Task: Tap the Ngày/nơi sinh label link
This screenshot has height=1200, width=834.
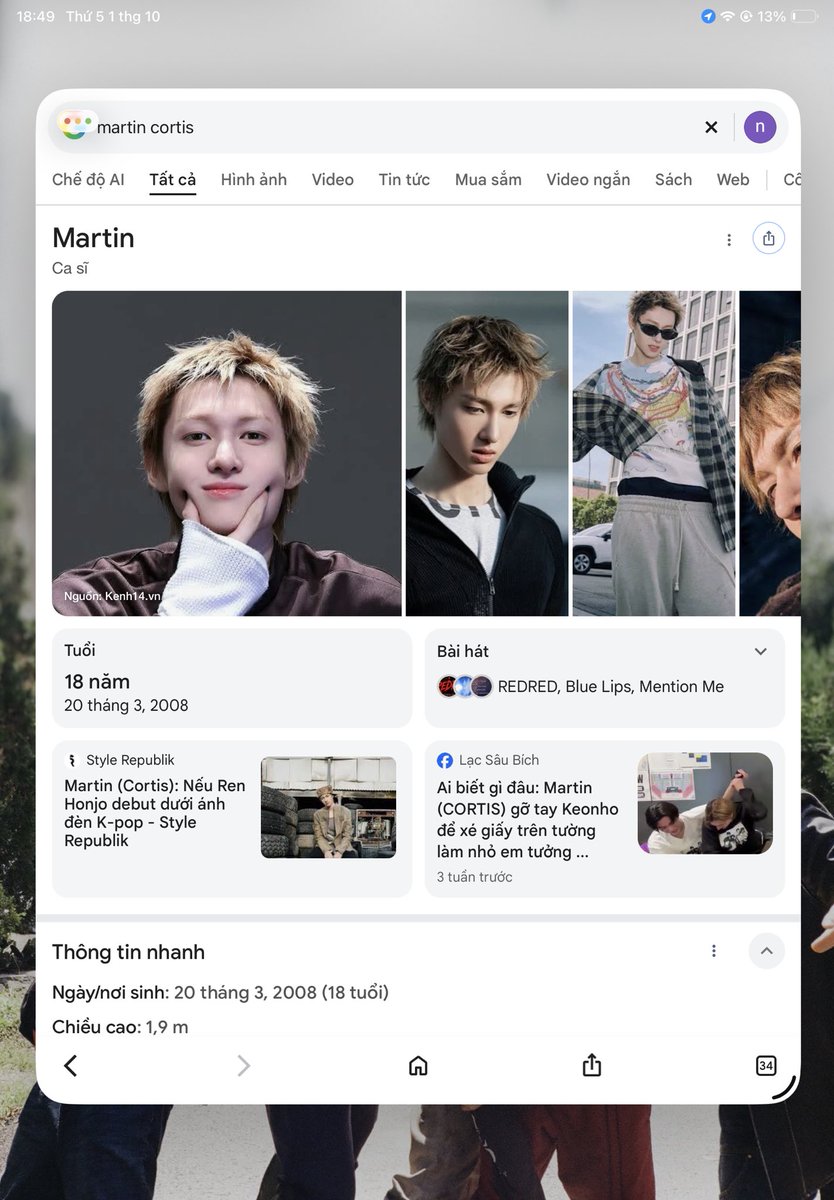Action: (x=110, y=993)
